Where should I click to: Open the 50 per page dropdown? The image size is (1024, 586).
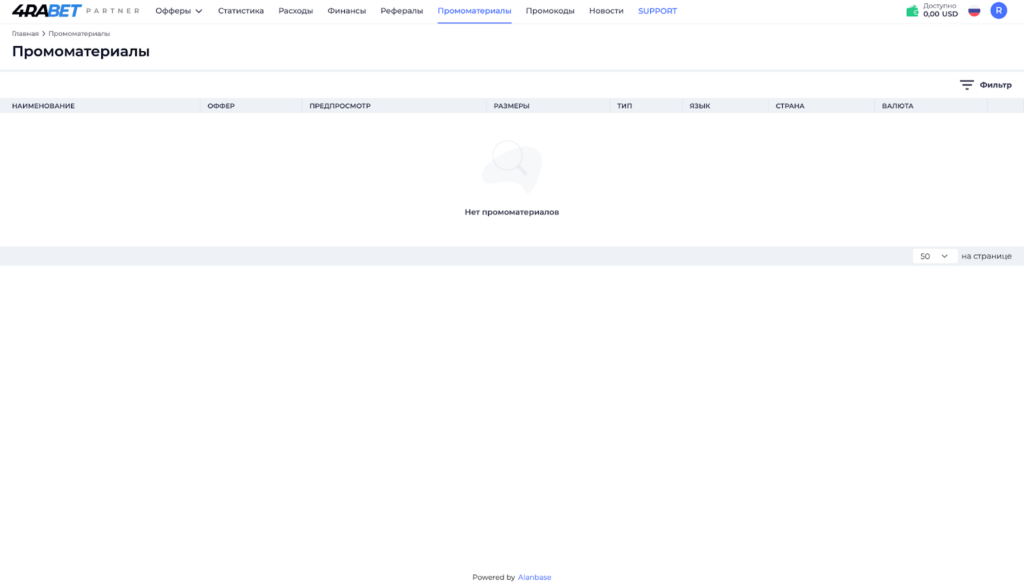pos(935,256)
